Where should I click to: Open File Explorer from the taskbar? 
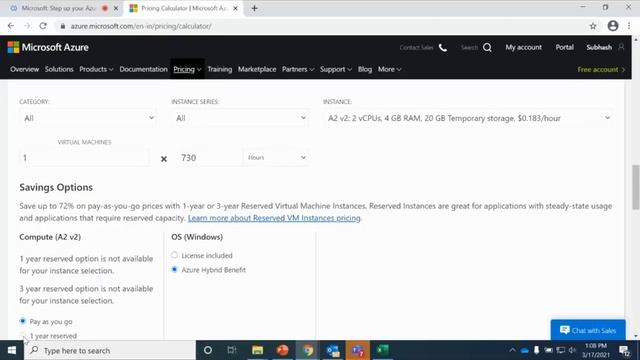pos(257,350)
